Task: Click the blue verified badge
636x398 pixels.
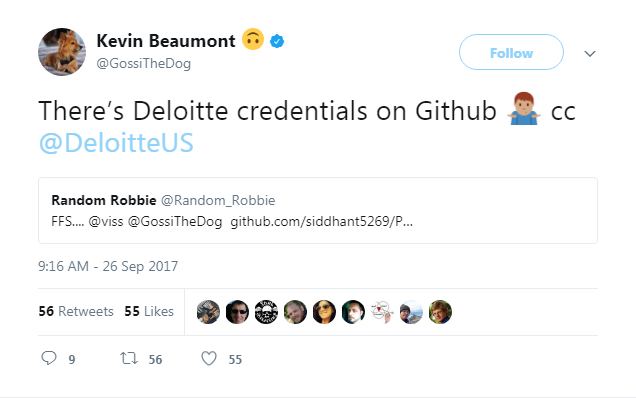Action: click(x=277, y=41)
